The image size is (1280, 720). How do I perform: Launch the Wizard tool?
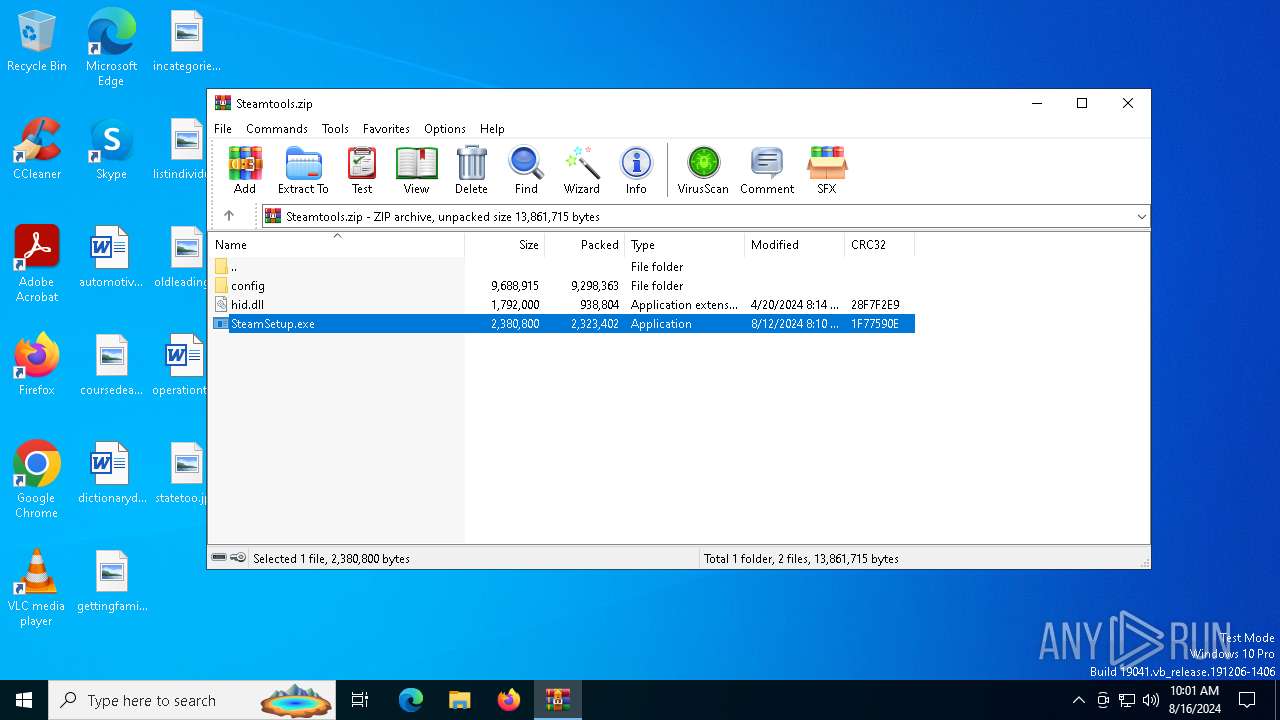pyautogui.click(x=581, y=170)
